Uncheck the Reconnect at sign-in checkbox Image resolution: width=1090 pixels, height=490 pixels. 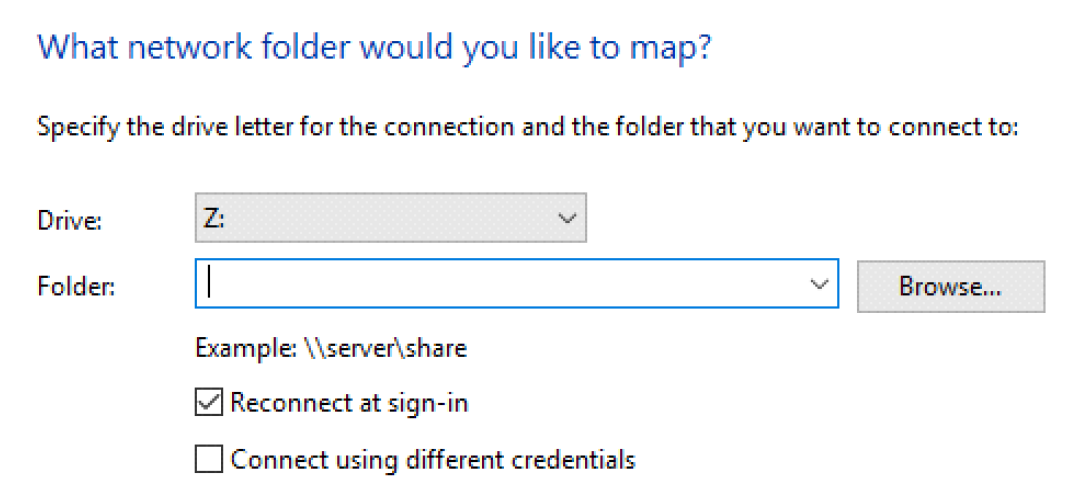[209, 403]
